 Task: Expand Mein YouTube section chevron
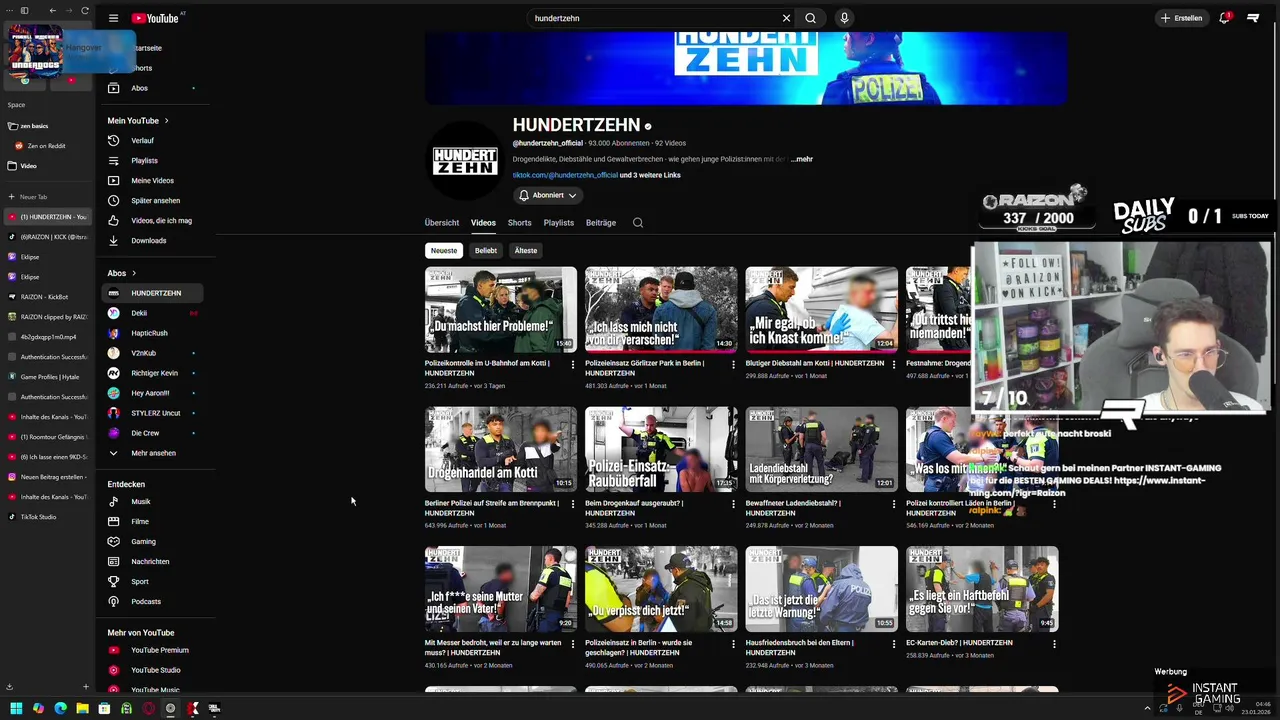point(166,120)
